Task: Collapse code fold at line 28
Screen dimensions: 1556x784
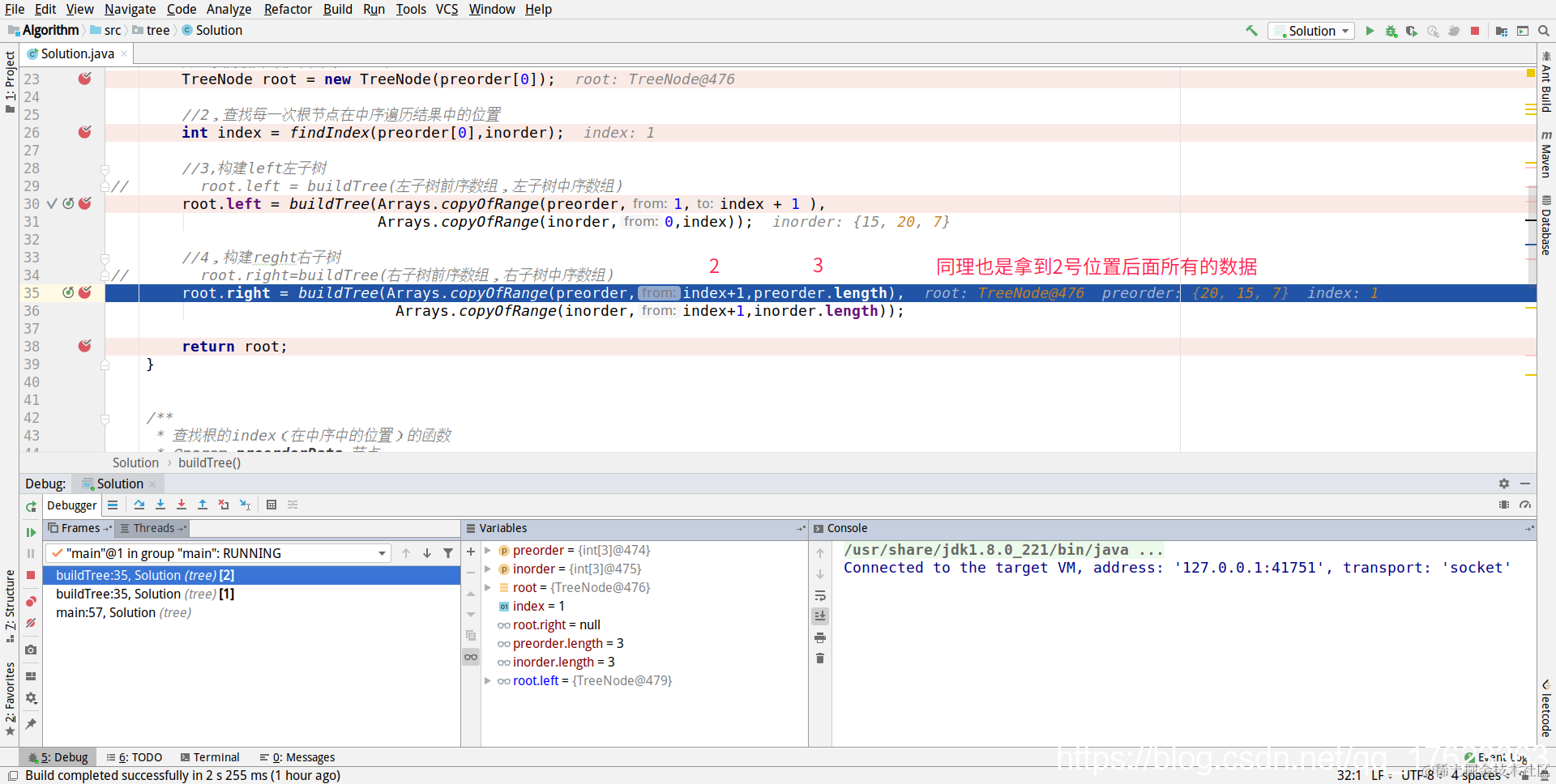Action: [105, 168]
